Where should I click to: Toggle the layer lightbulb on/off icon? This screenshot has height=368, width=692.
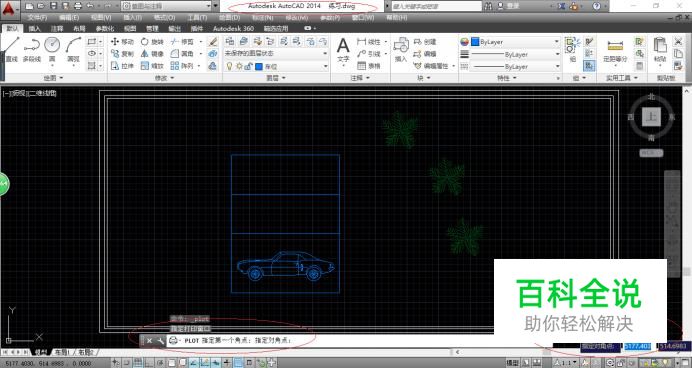pyautogui.click(x=229, y=66)
